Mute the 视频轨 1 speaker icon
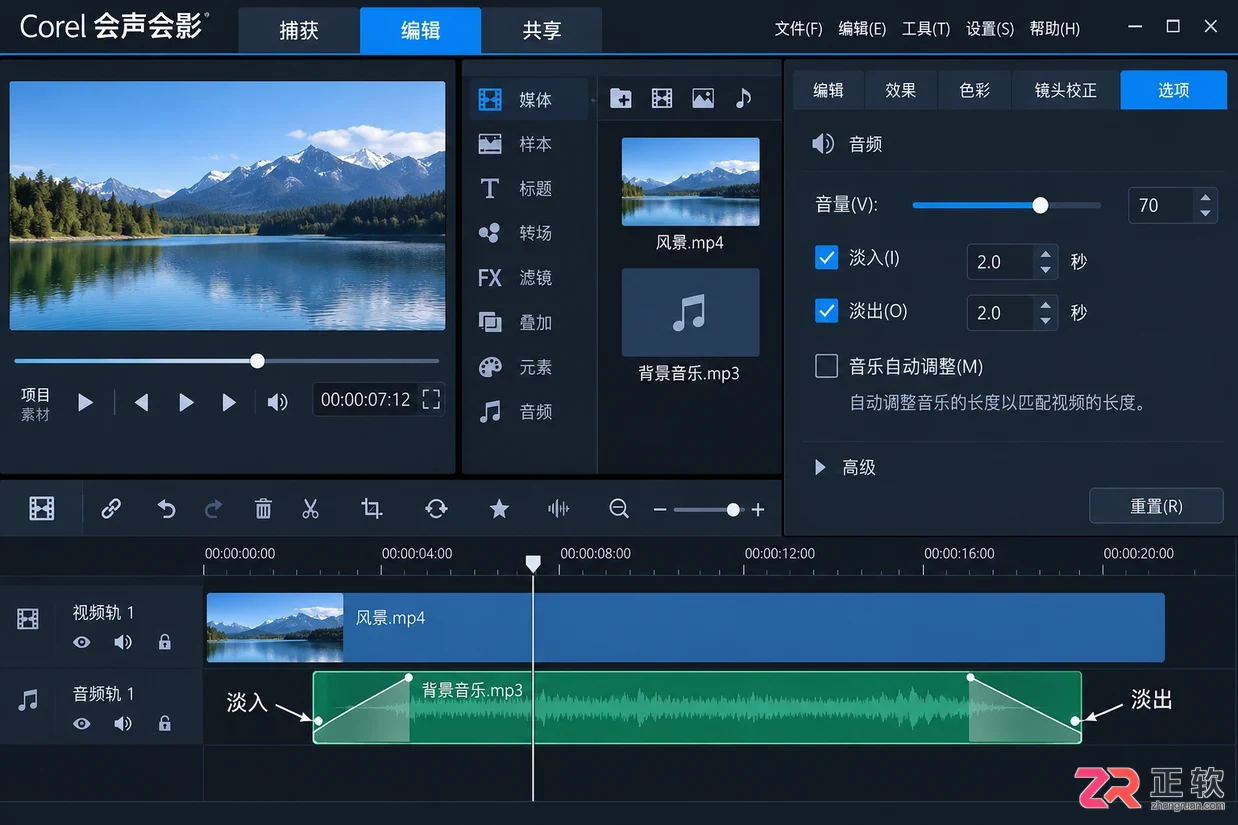The image size is (1238, 825). tap(123, 642)
